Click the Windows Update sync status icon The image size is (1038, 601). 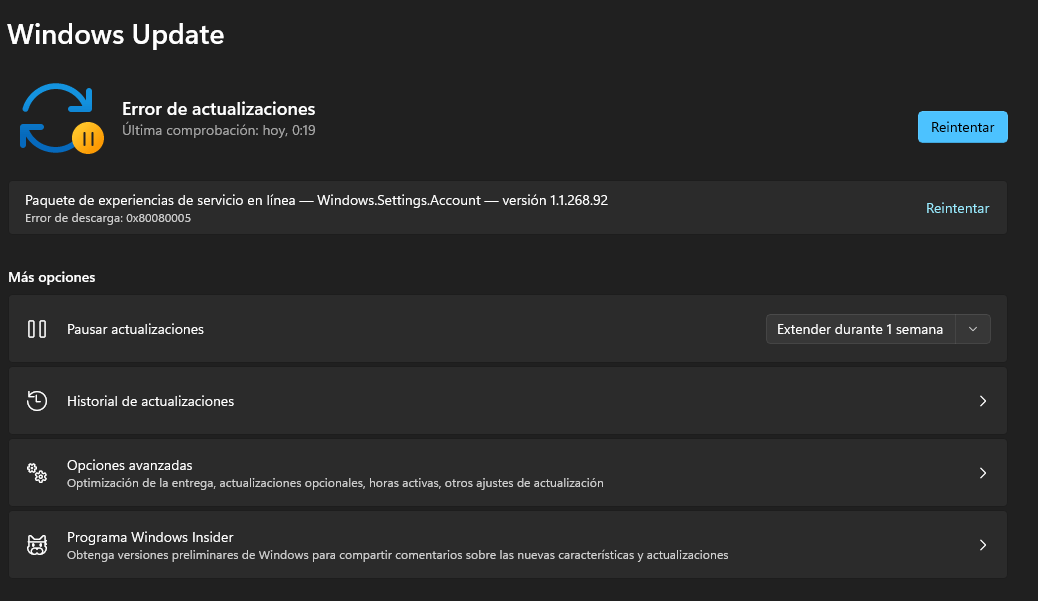[x=62, y=118]
